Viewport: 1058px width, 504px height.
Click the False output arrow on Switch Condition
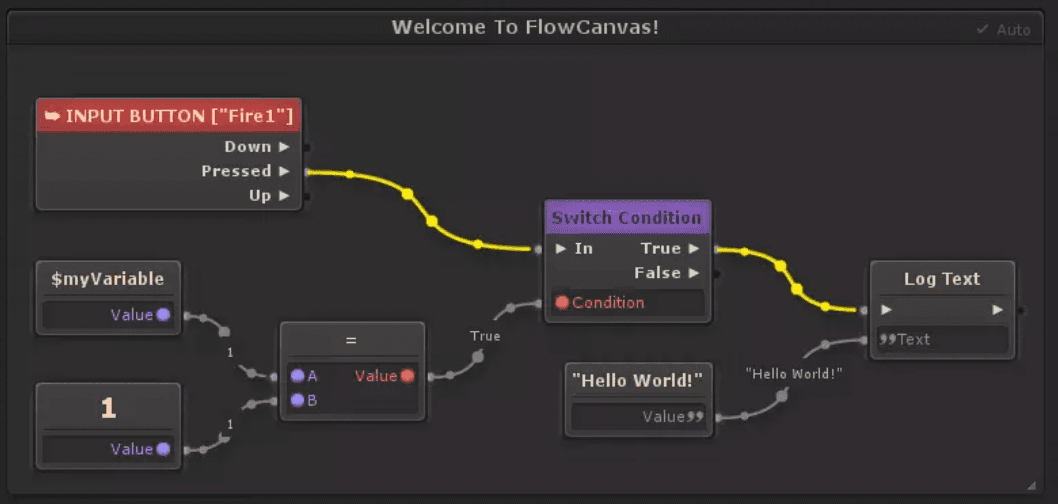point(694,273)
